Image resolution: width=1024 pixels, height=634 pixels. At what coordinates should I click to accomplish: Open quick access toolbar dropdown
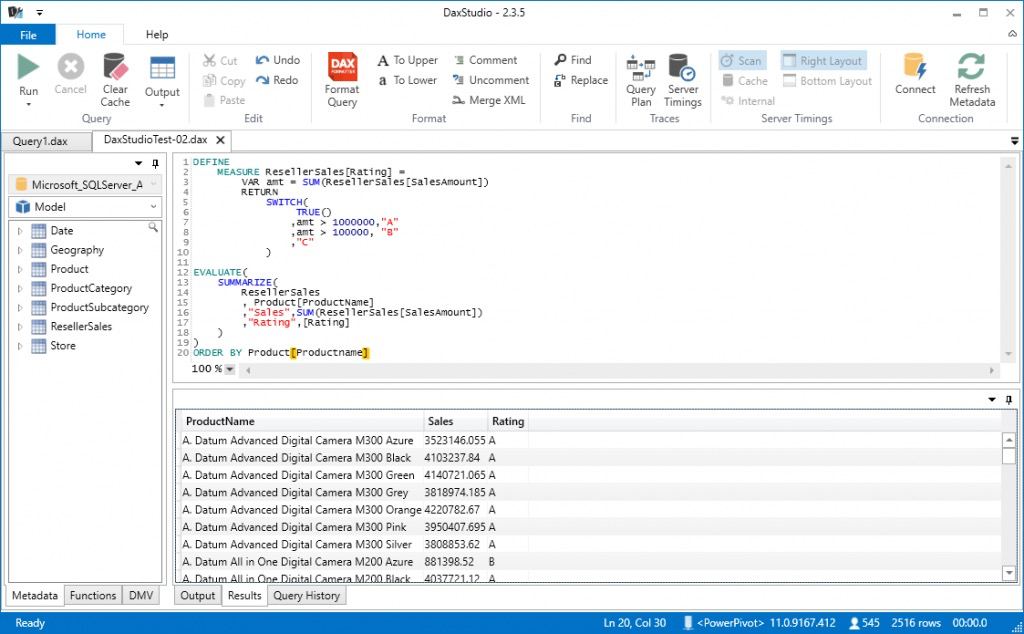pos(39,12)
